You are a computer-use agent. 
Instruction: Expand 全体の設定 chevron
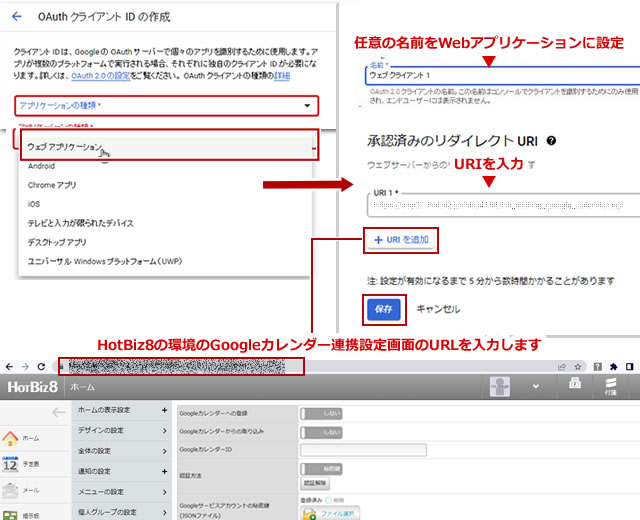click(x=164, y=451)
